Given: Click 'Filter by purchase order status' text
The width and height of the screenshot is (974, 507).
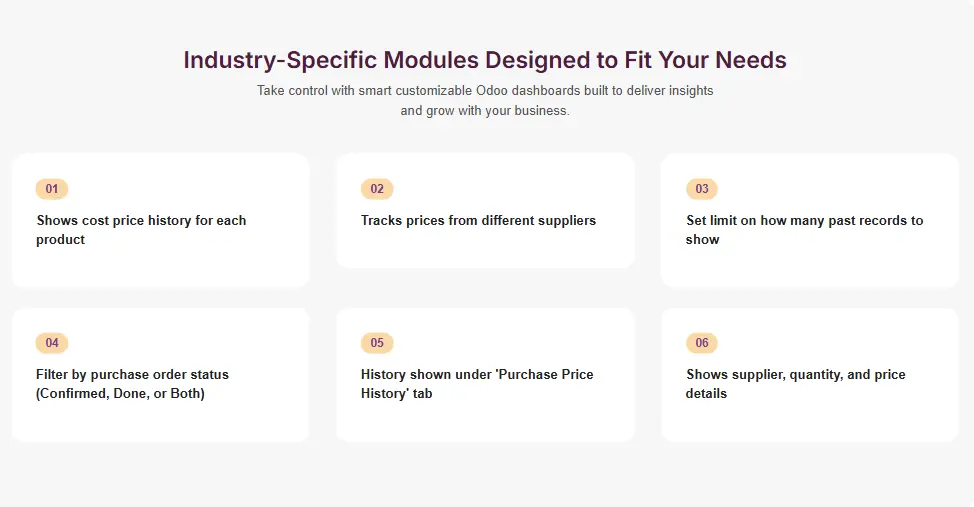Looking at the screenshot, I should tap(132, 374).
